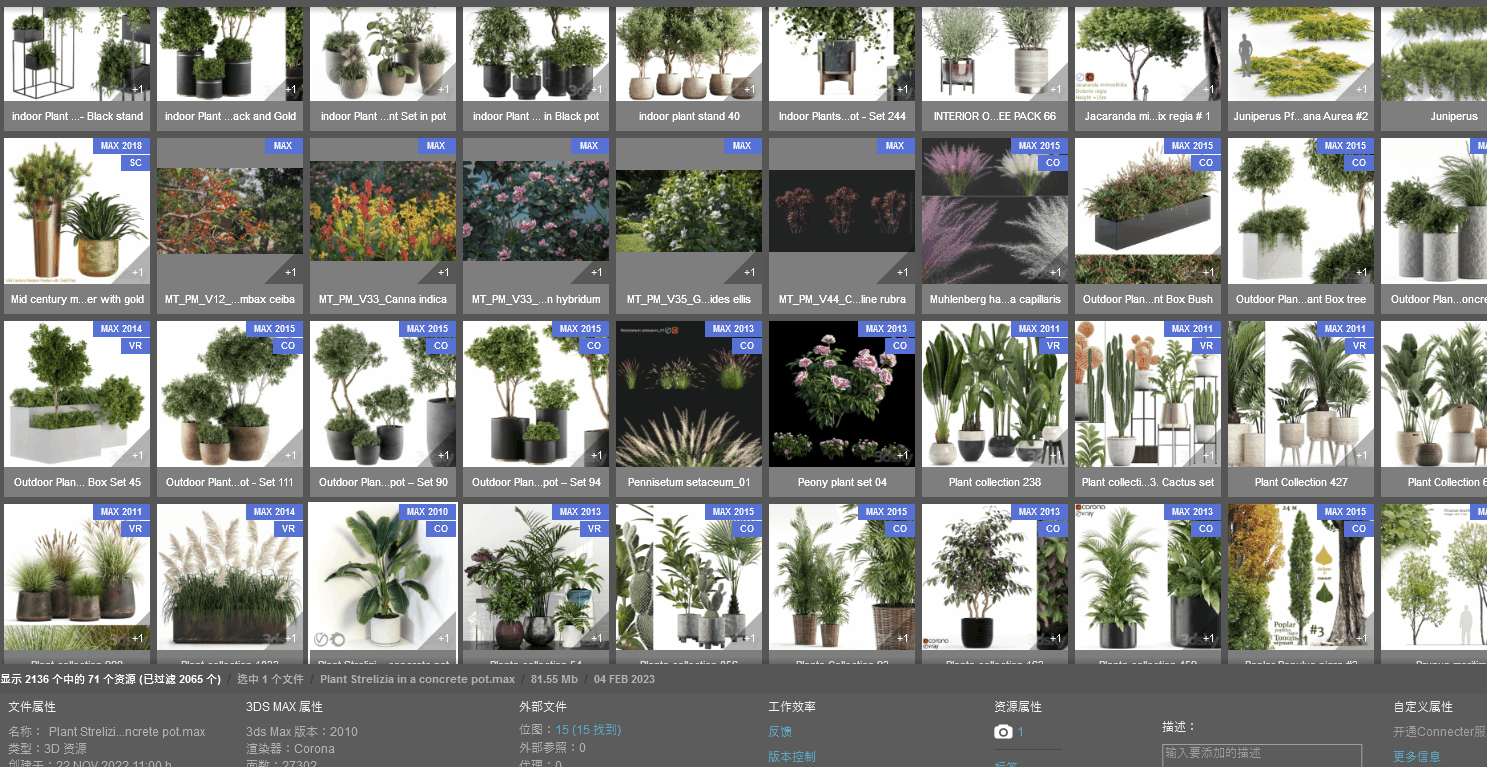Select the Plant Collection 427 thumbnail
This screenshot has height=767, width=1487.
click(x=1300, y=395)
